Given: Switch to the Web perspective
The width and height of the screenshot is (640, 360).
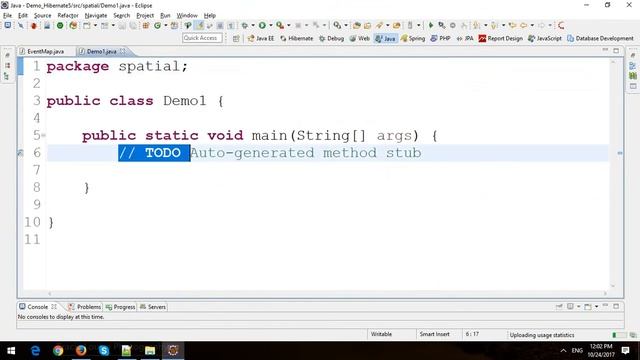Looking at the screenshot, I should coord(360,38).
